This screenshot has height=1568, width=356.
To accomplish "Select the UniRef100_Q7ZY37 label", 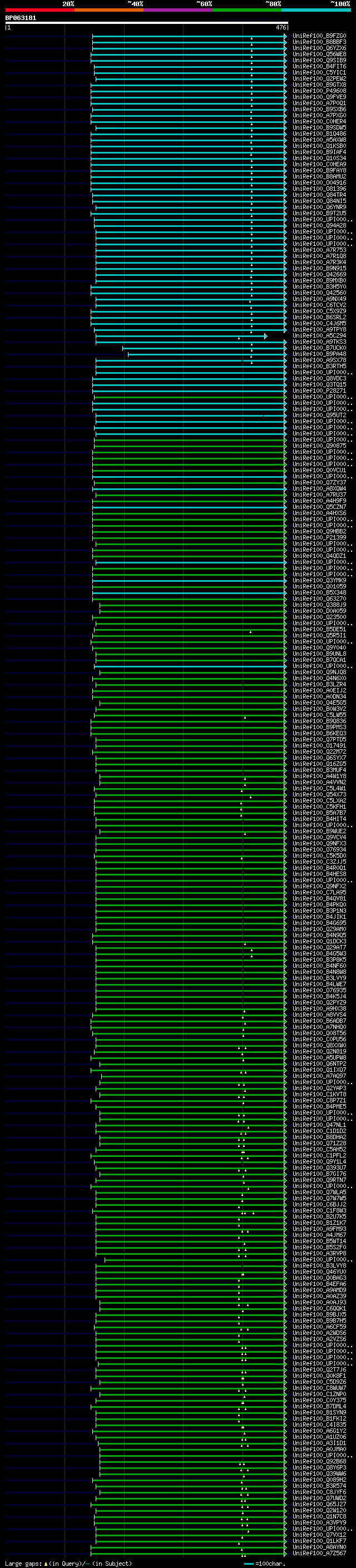I will point(319,483).
